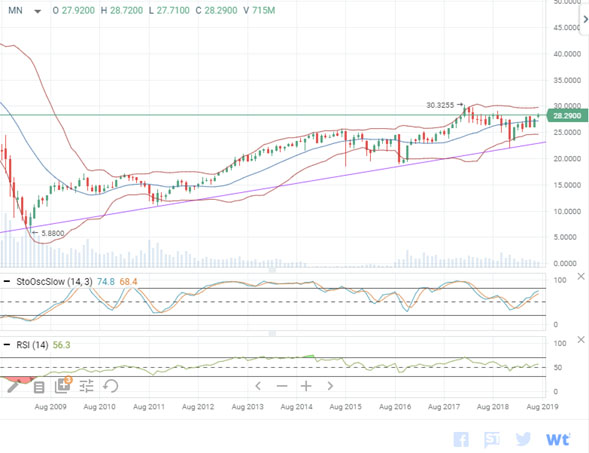Open the Wt logo link
The height and width of the screenshot is (453, 589).
(x=558, y=439)
